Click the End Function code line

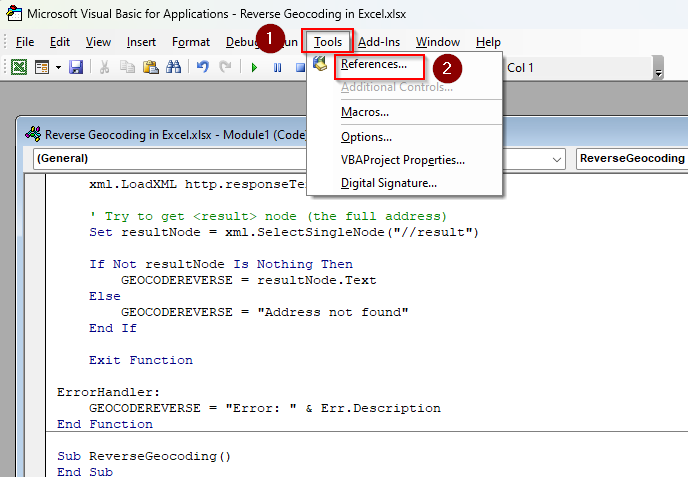[x=105, y=424]
